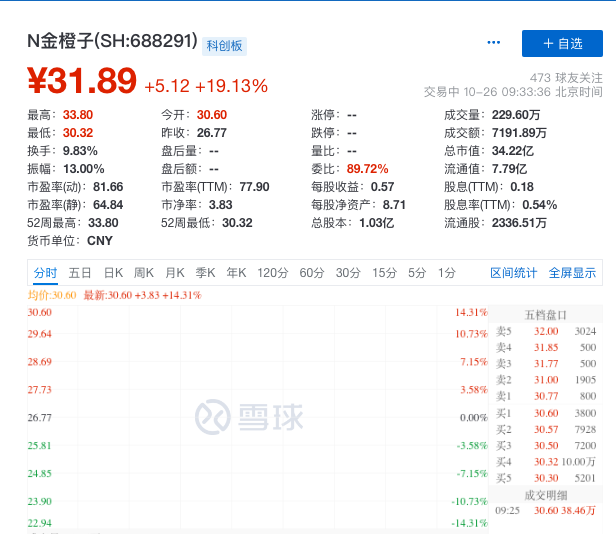Click 五档盘口 panel header

(x=545, y=315)
